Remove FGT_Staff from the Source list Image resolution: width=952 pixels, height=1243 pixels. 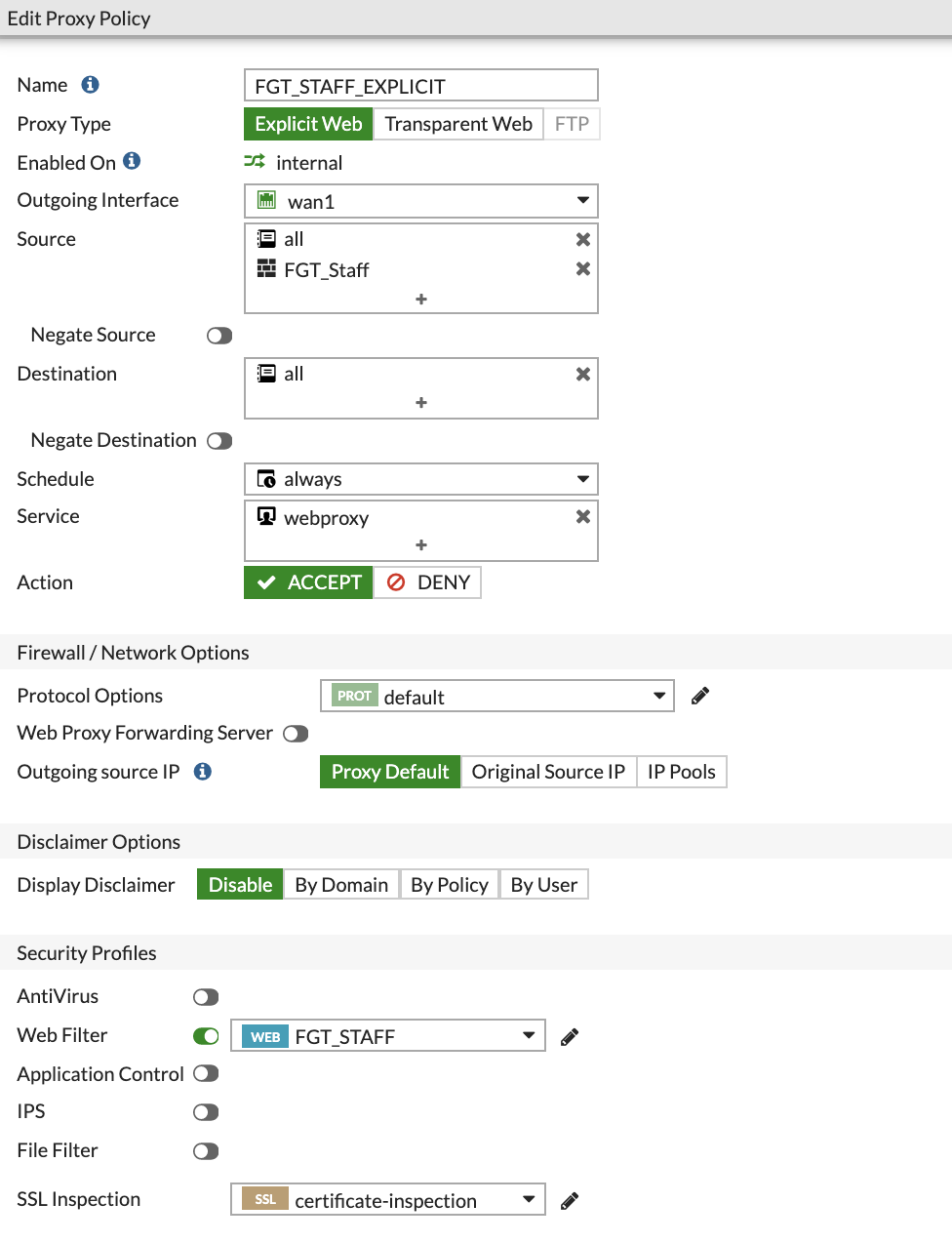pos(582,270)
